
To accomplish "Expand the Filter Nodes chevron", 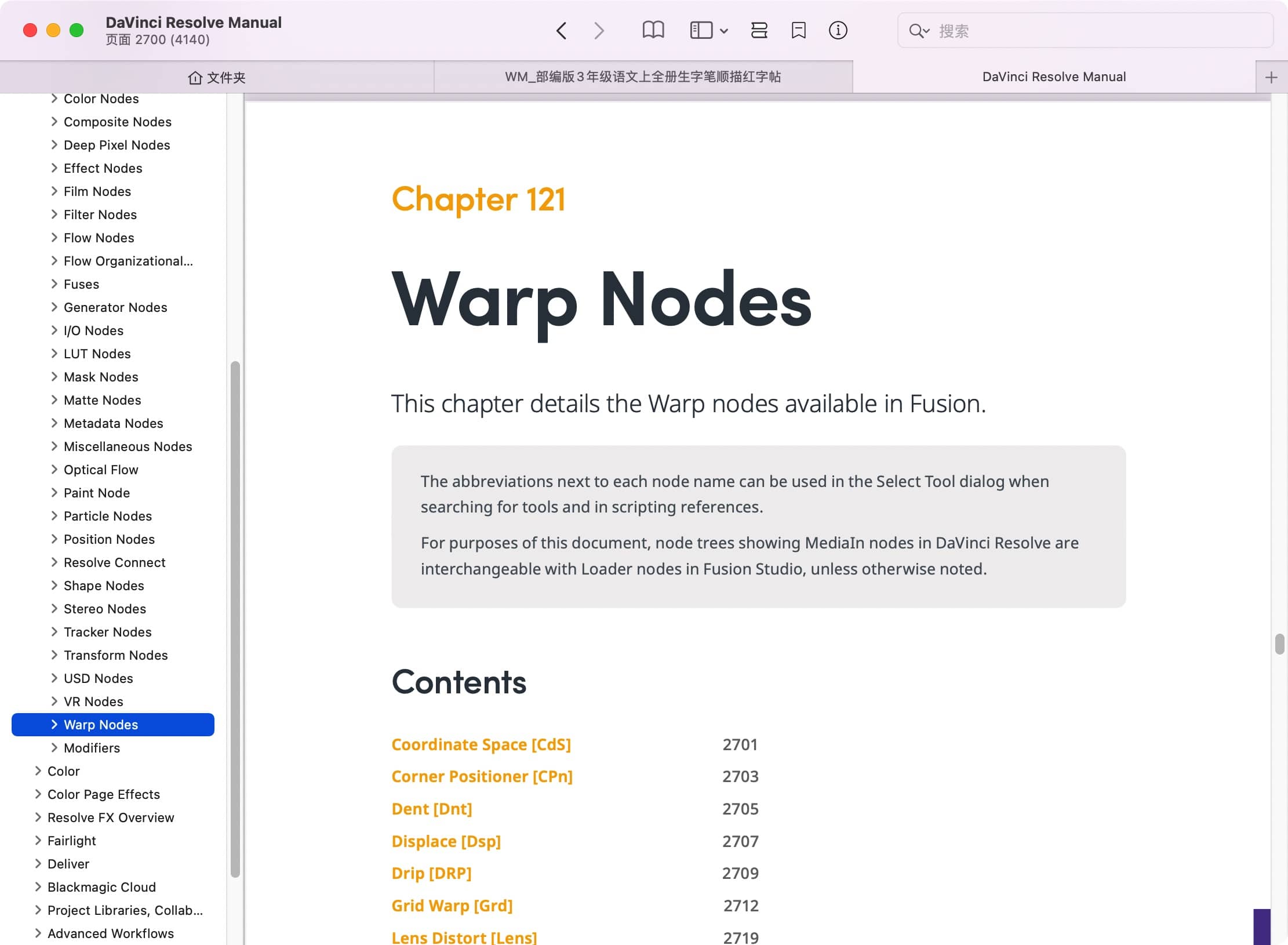I will 54,215.
